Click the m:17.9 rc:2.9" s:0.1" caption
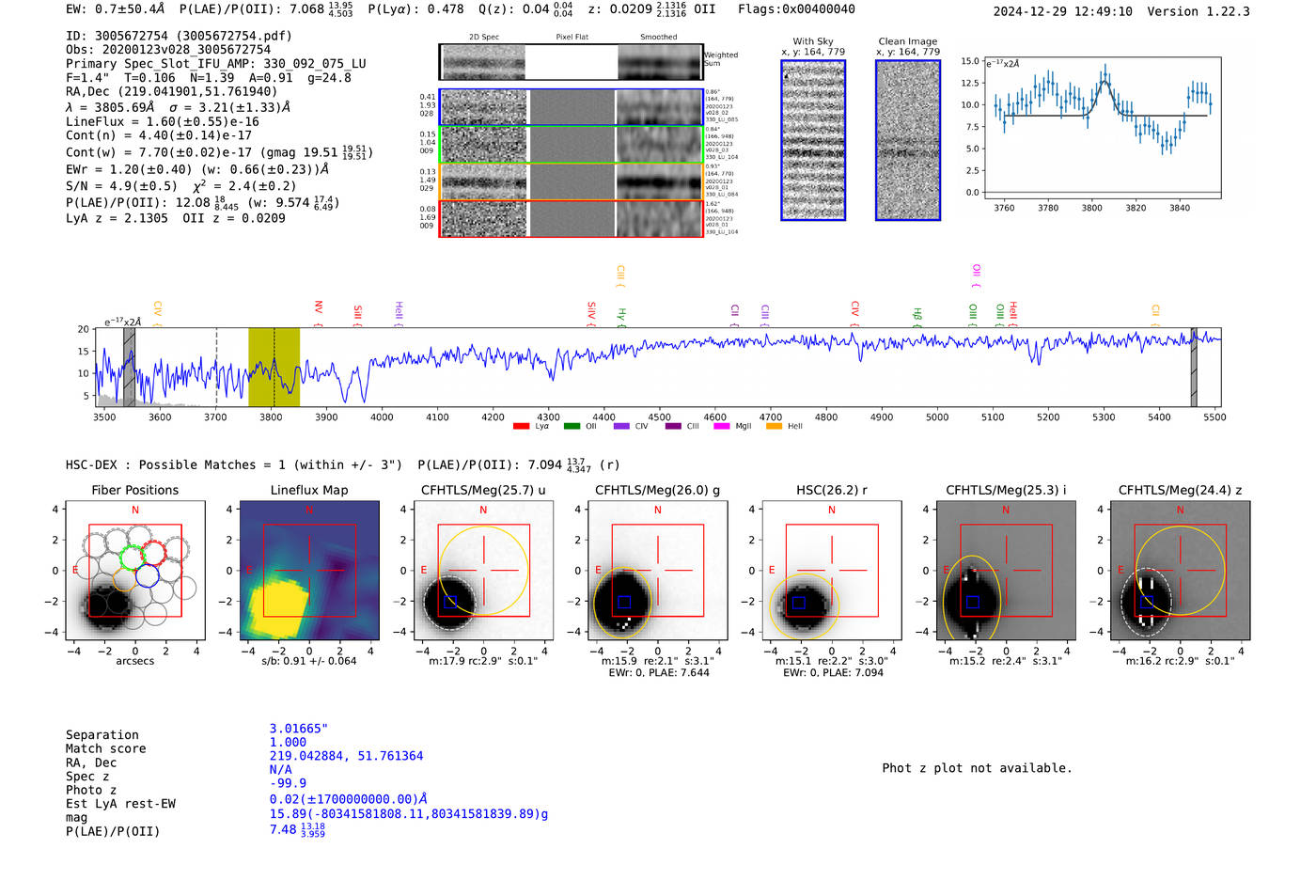 point(484,661)
